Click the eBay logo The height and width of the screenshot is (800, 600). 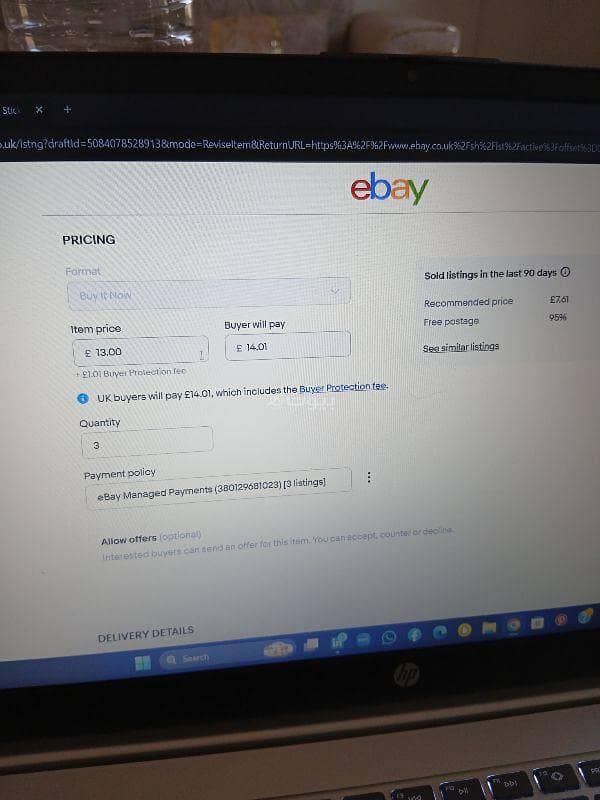click(389, 188)
